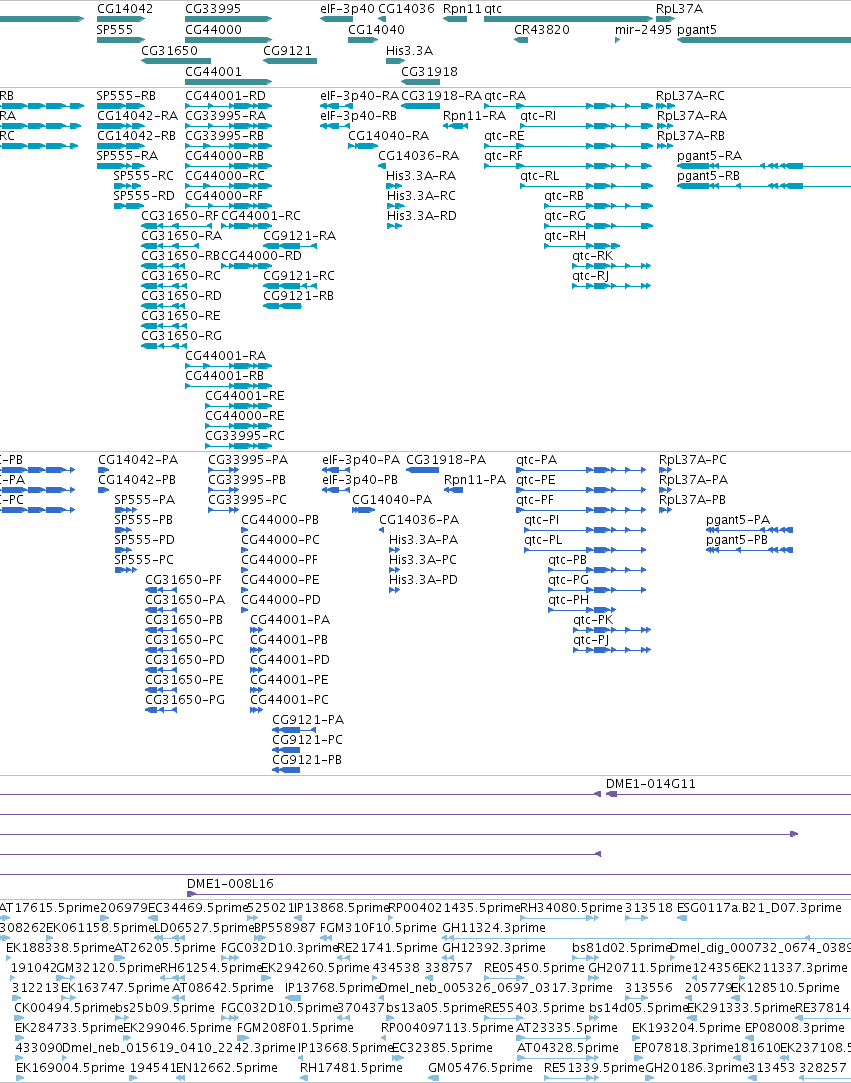Viewport: 851px width, 1083px height.
Task: Click the SP555-PD protein label
Action: point(144,539)
